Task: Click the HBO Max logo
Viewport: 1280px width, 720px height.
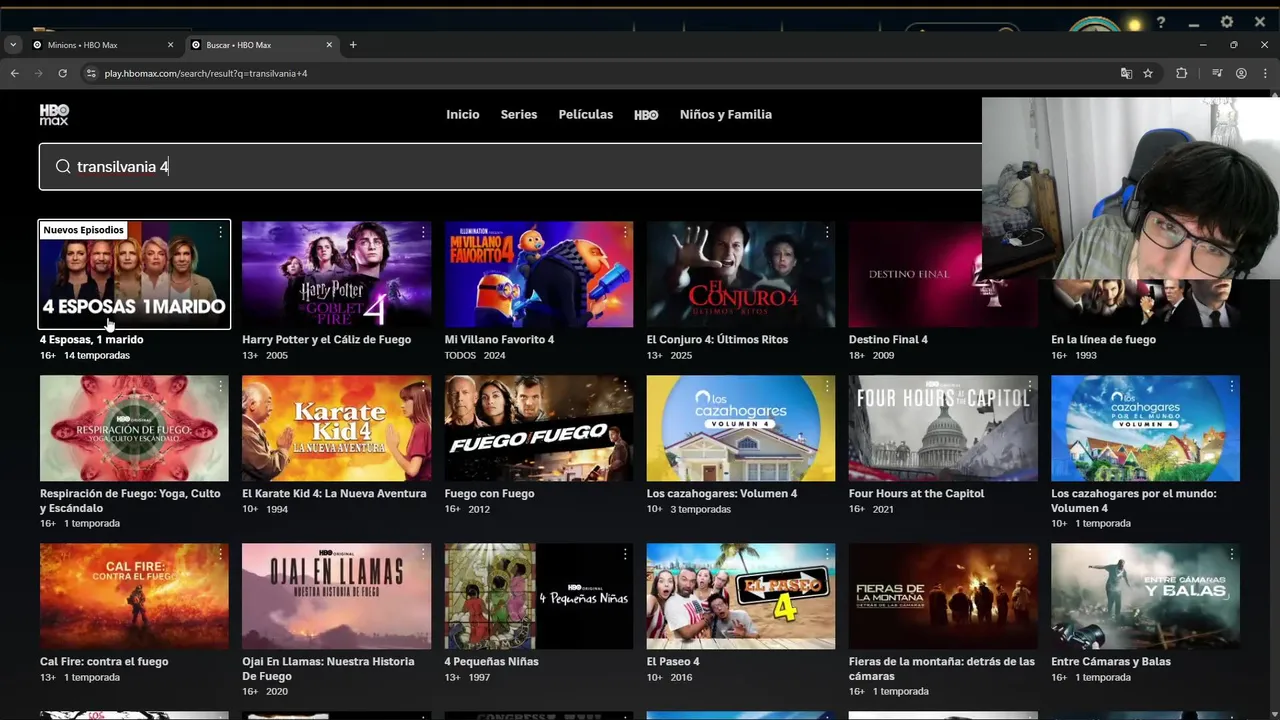Action: click(54, 114)
